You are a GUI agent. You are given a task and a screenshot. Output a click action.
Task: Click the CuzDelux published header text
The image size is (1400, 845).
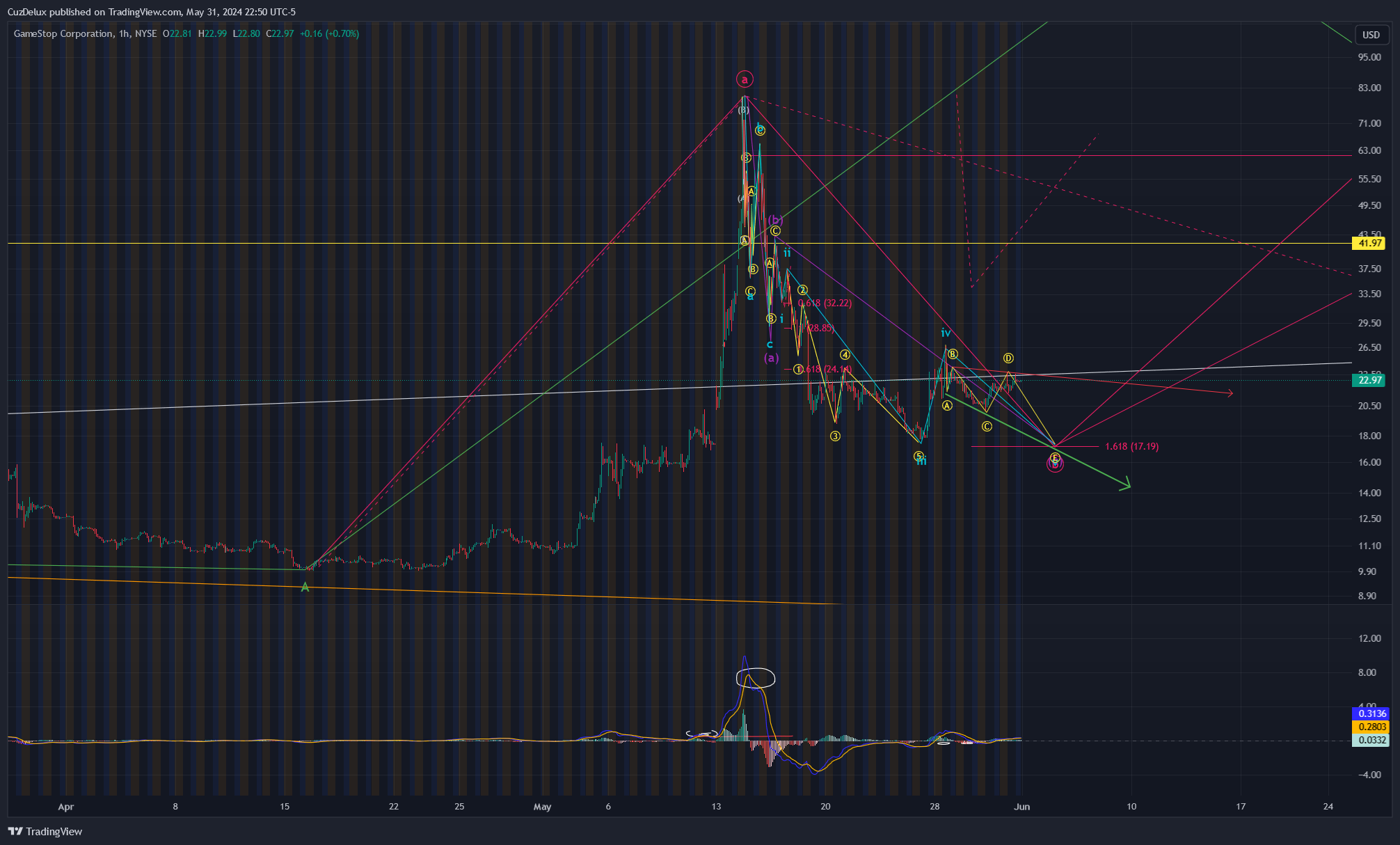(151, 12)
